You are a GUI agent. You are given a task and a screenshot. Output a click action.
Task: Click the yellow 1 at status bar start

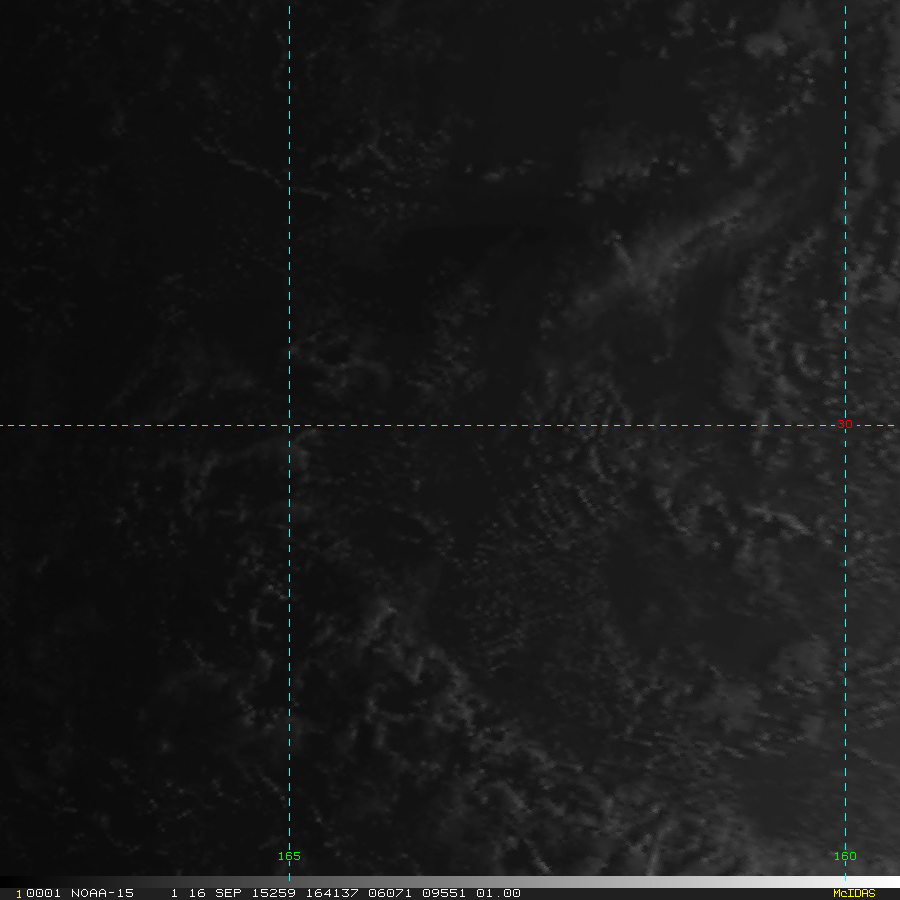18,894
